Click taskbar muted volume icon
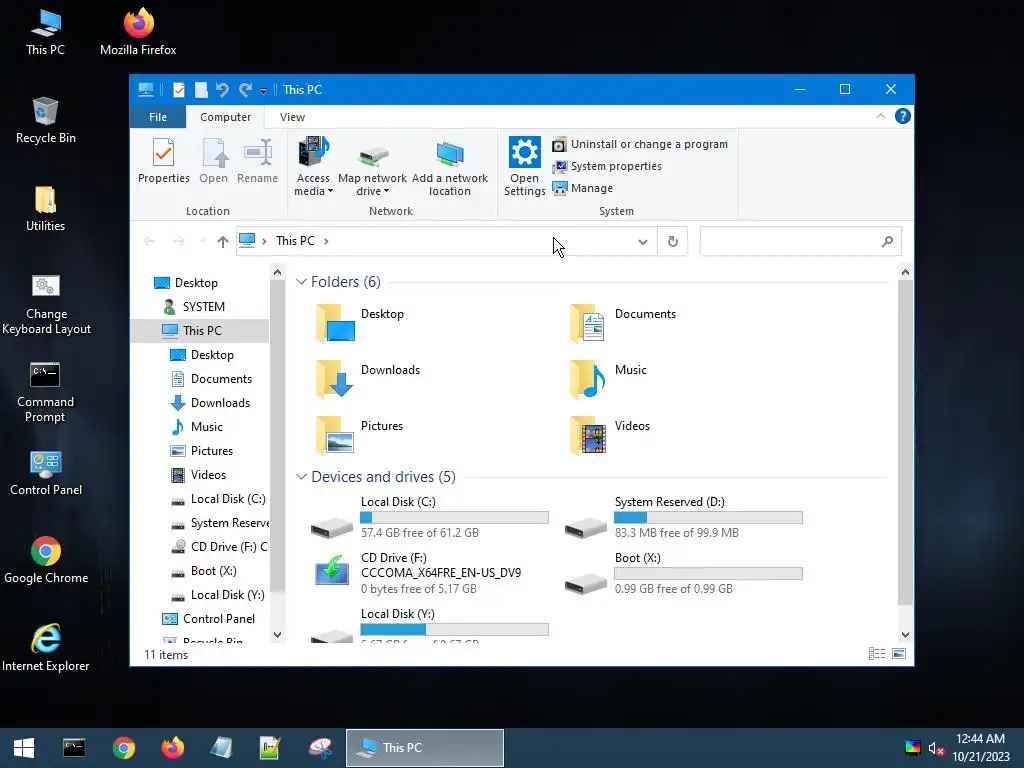The width and height of the screenshot is (1024, 768). click(936, 748)
